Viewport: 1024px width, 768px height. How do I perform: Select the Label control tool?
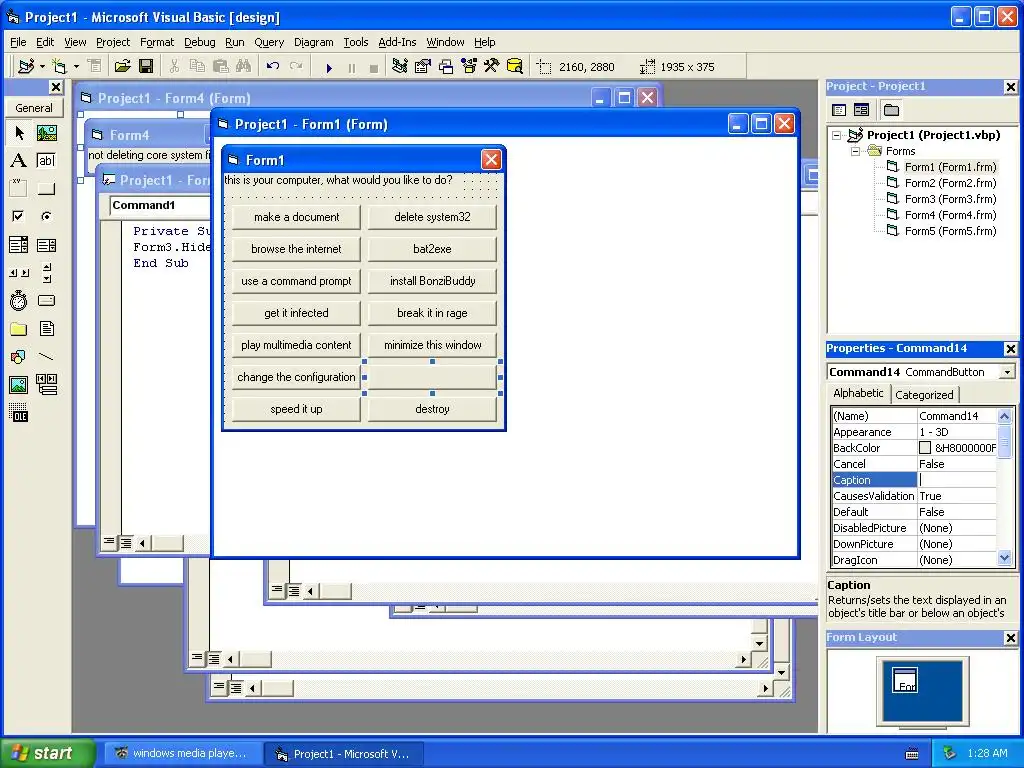tap(19, 161)
